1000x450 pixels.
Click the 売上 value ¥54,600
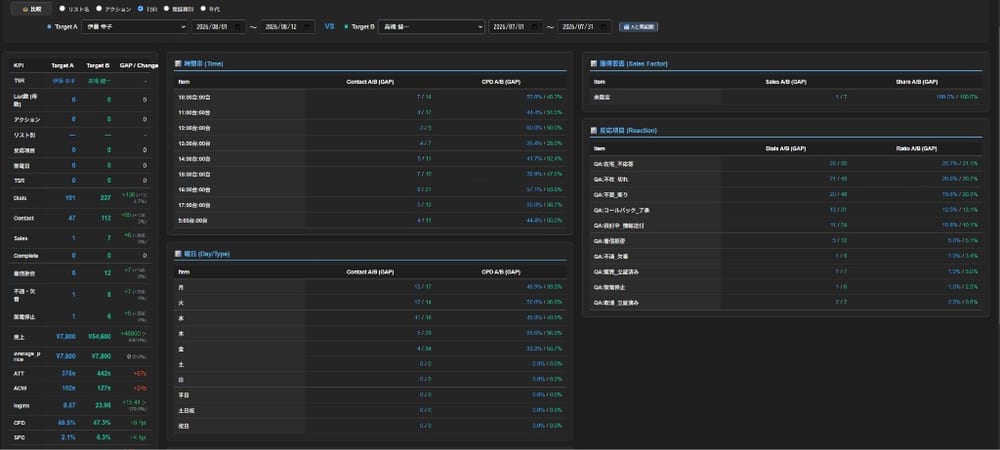click(x=99, y=336)
